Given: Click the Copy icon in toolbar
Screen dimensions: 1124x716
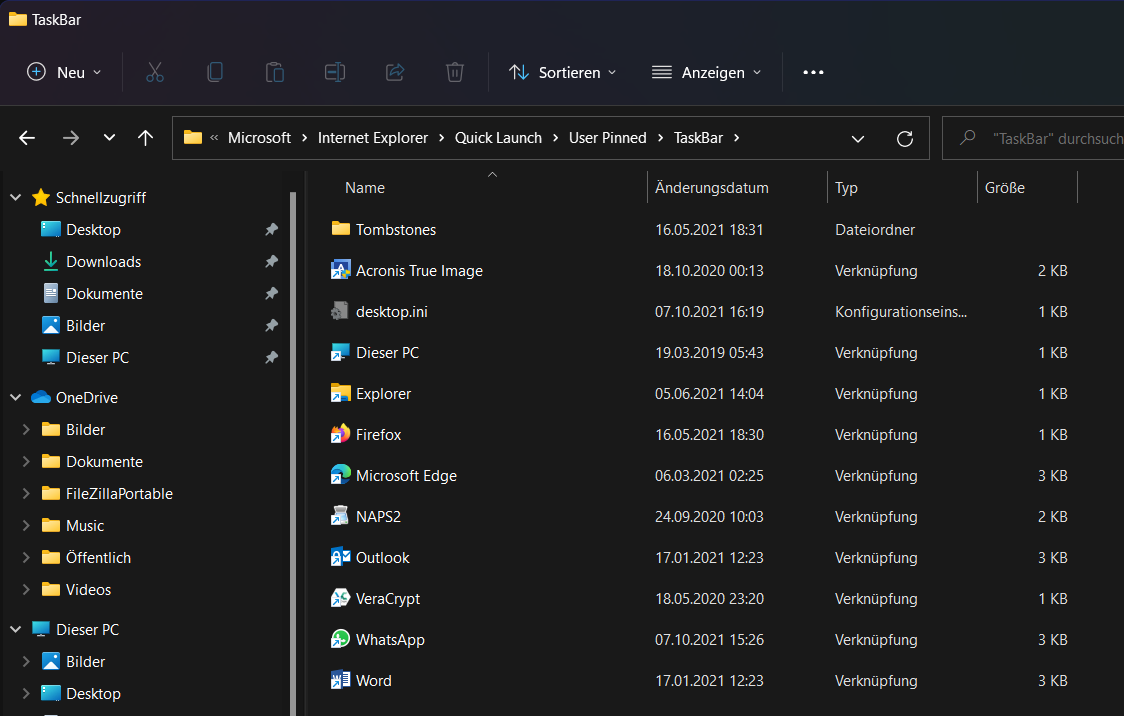Looking at the screenshot, I should pos(215,72).
